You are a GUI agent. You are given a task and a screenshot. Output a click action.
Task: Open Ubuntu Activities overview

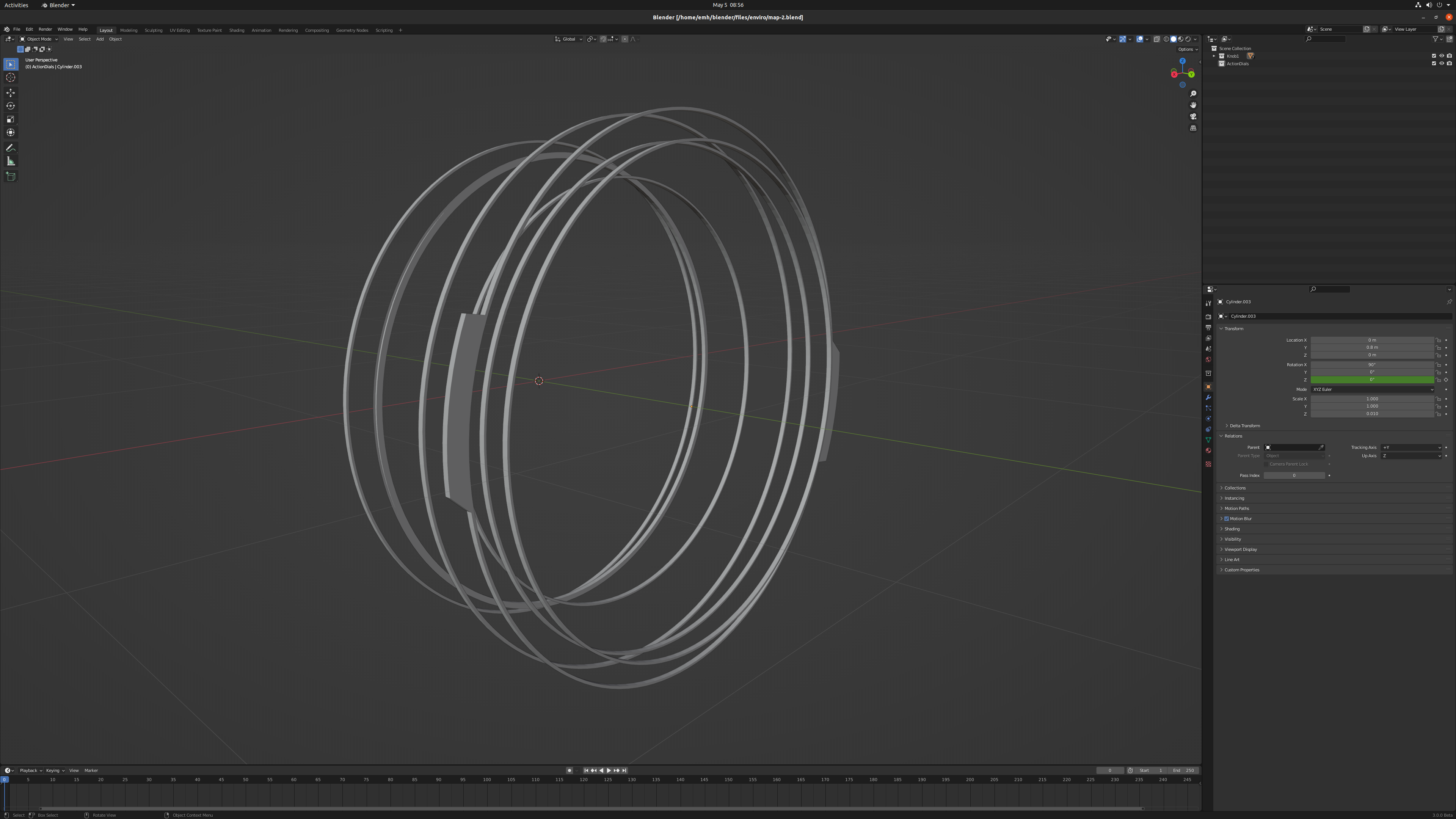[16, 5]
